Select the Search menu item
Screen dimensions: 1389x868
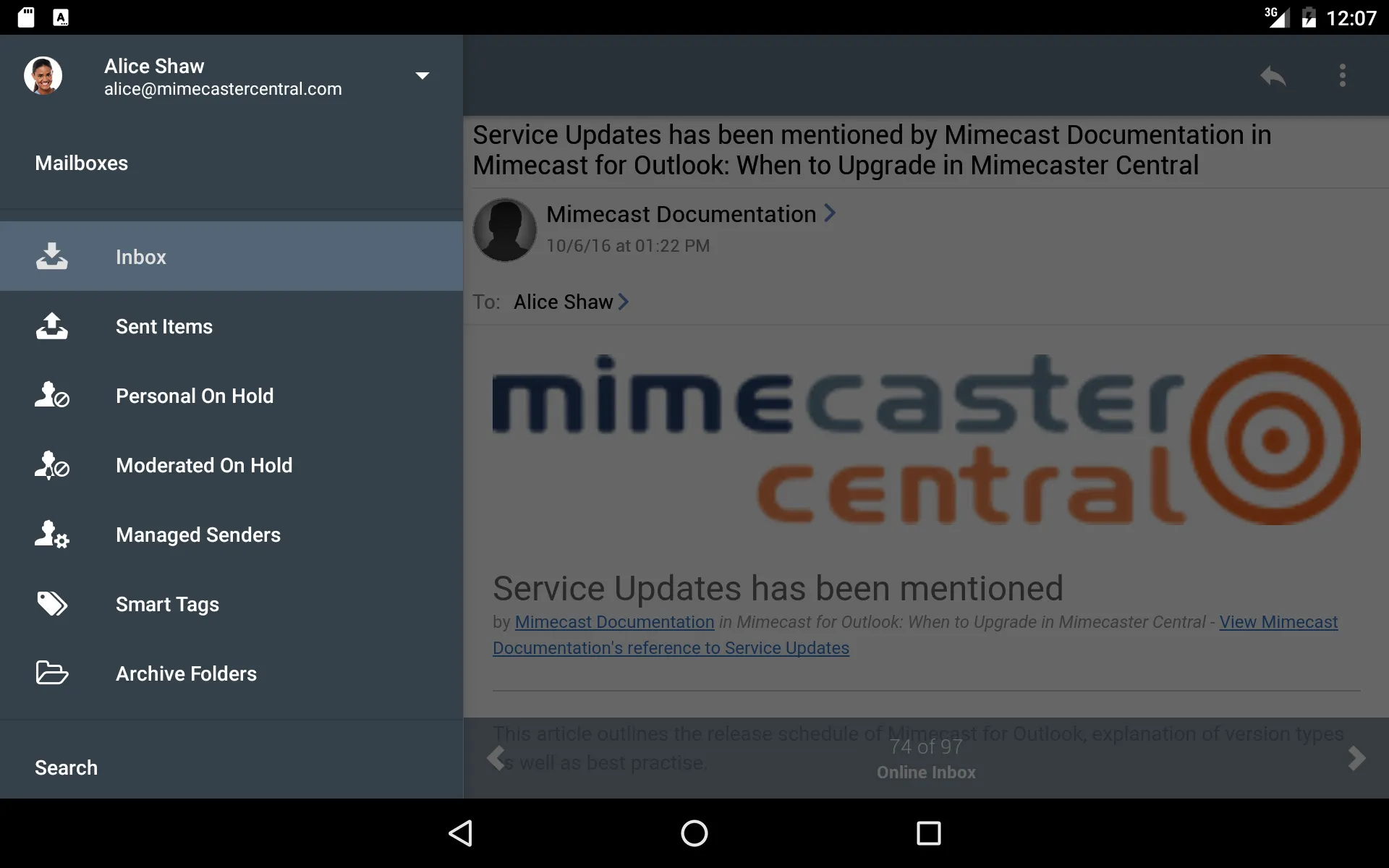pos(66,768)
